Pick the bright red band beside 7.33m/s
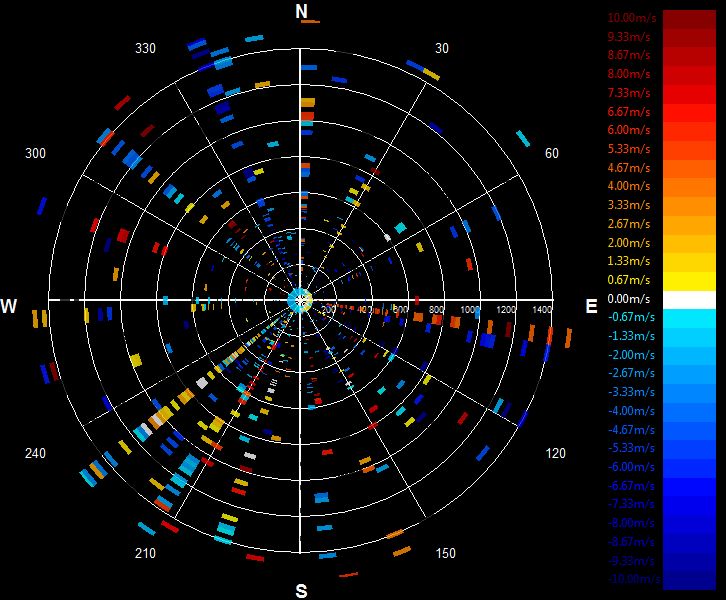726x600 pixels. pos(689,94)
